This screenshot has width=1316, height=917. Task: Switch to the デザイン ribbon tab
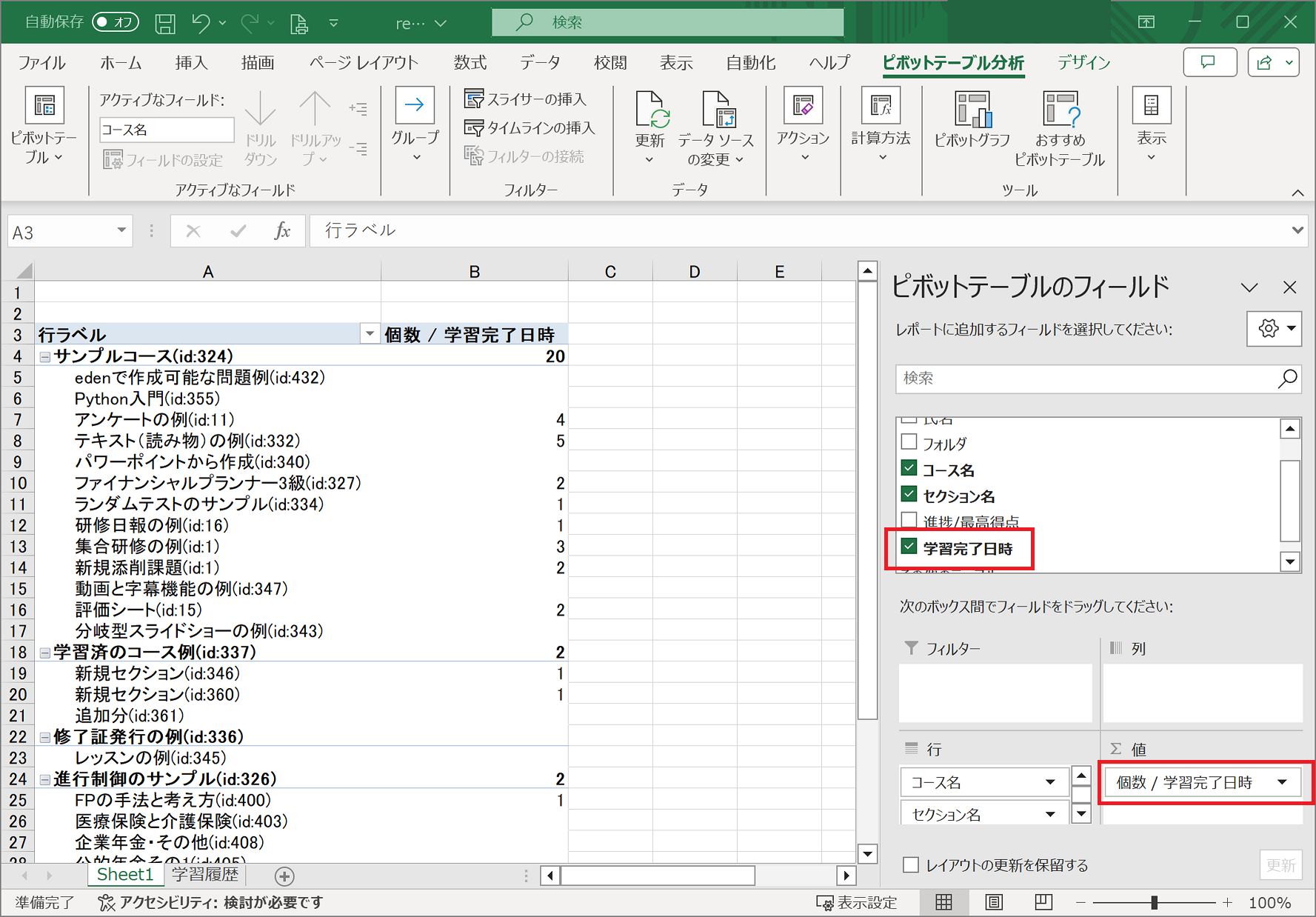point(1084,63)
